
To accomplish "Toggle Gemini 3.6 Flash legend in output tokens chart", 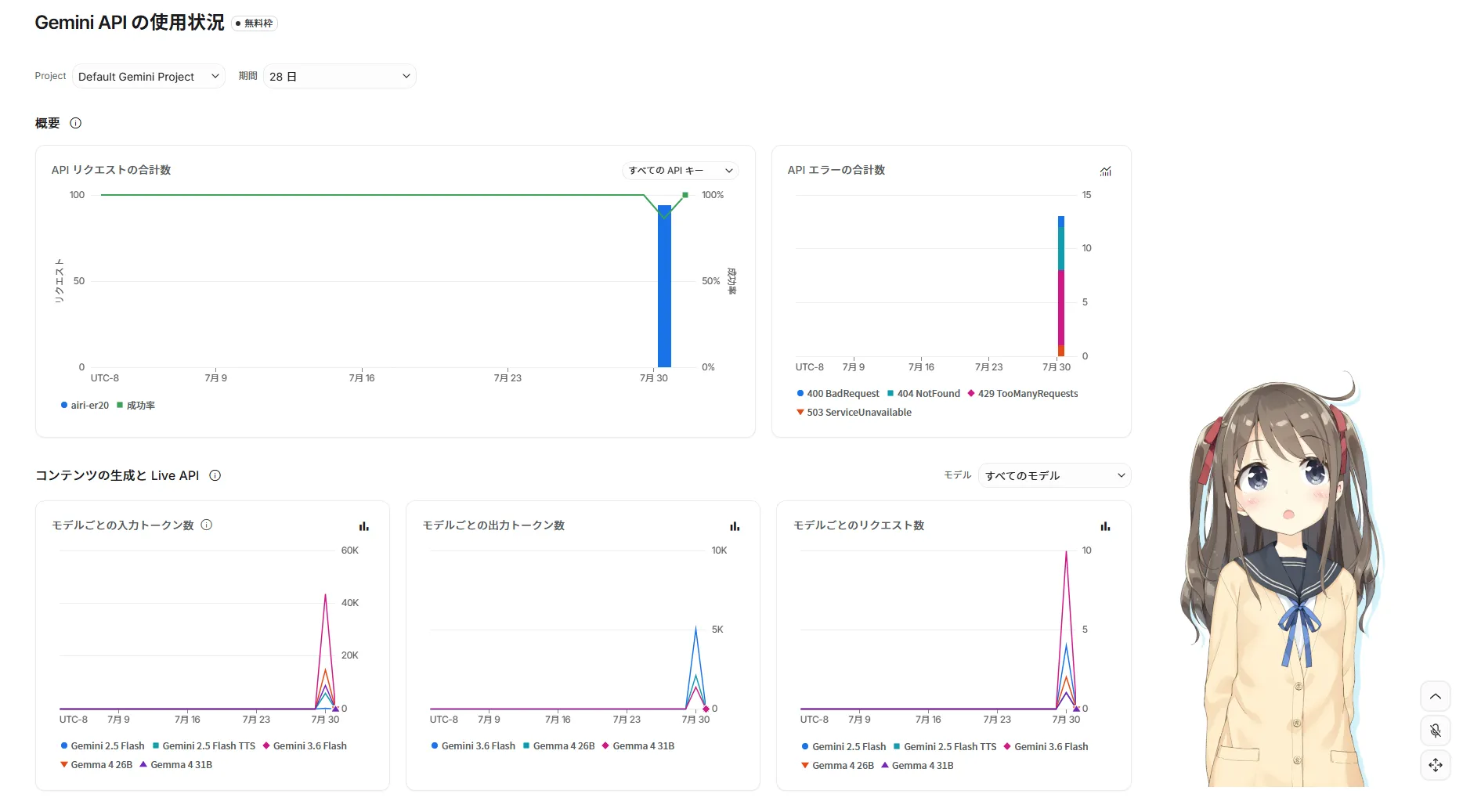I will (473, 745).
